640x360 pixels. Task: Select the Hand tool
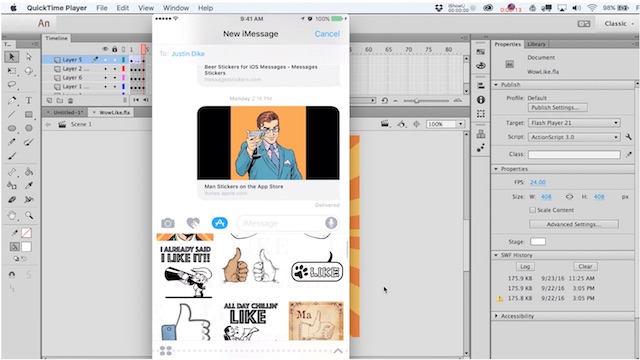tap(12, 215)
